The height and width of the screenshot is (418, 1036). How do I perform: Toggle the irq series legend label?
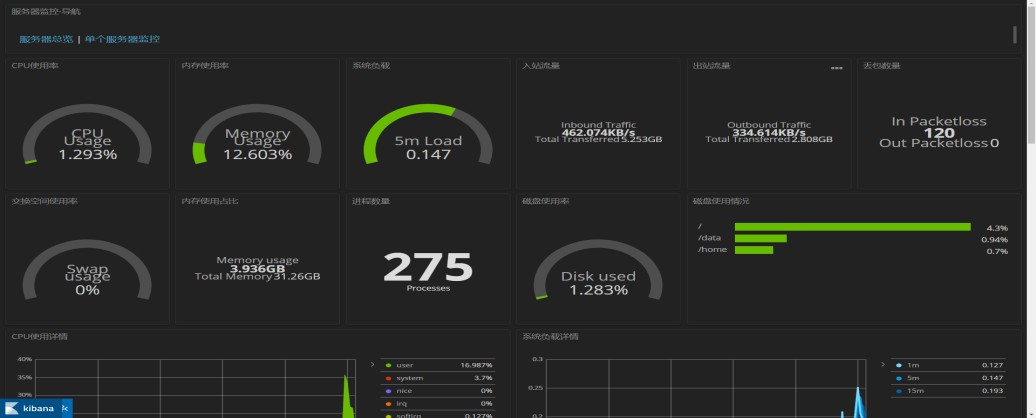(402, 403)
